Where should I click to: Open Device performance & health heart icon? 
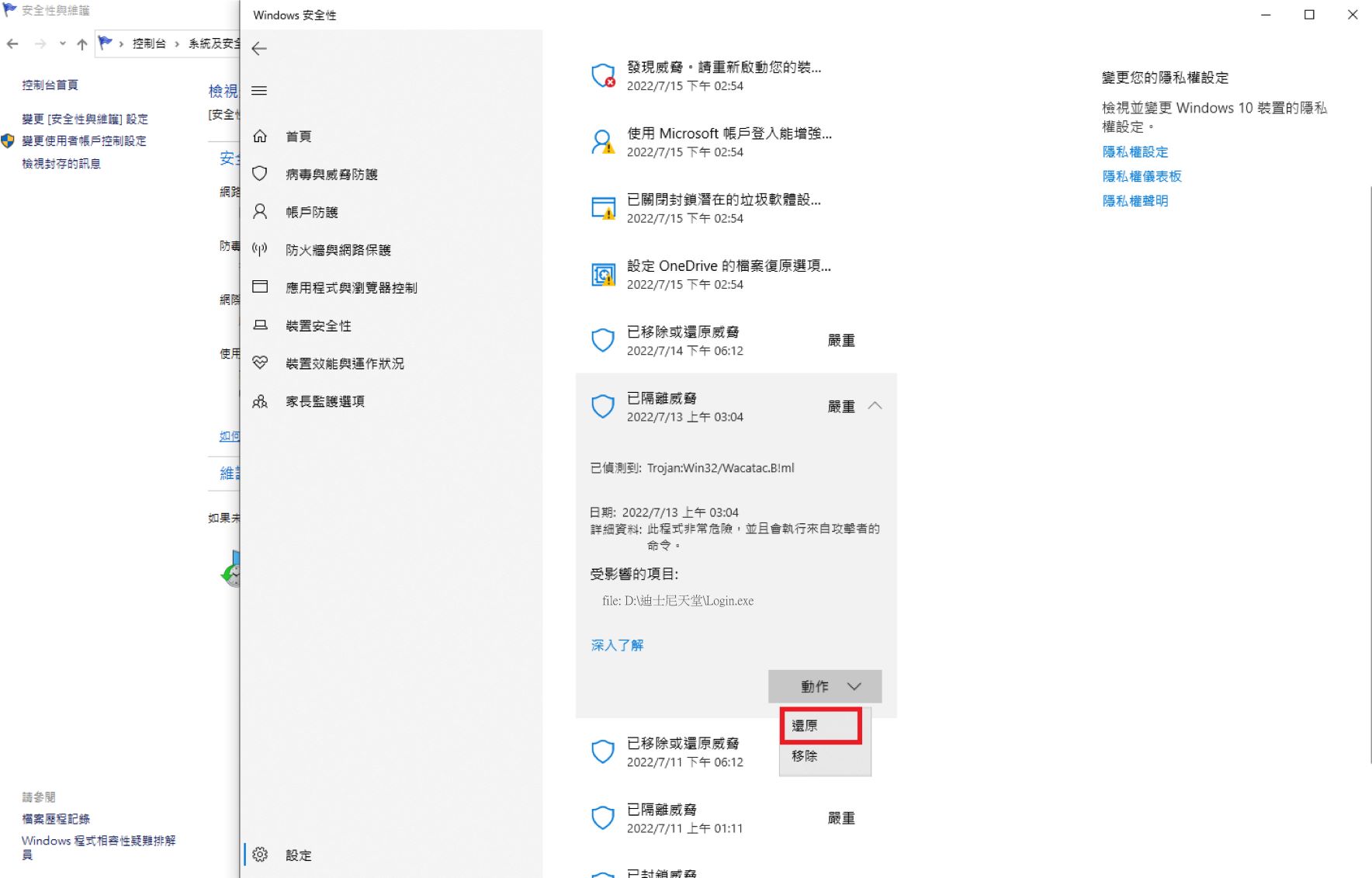coord(260,363)
